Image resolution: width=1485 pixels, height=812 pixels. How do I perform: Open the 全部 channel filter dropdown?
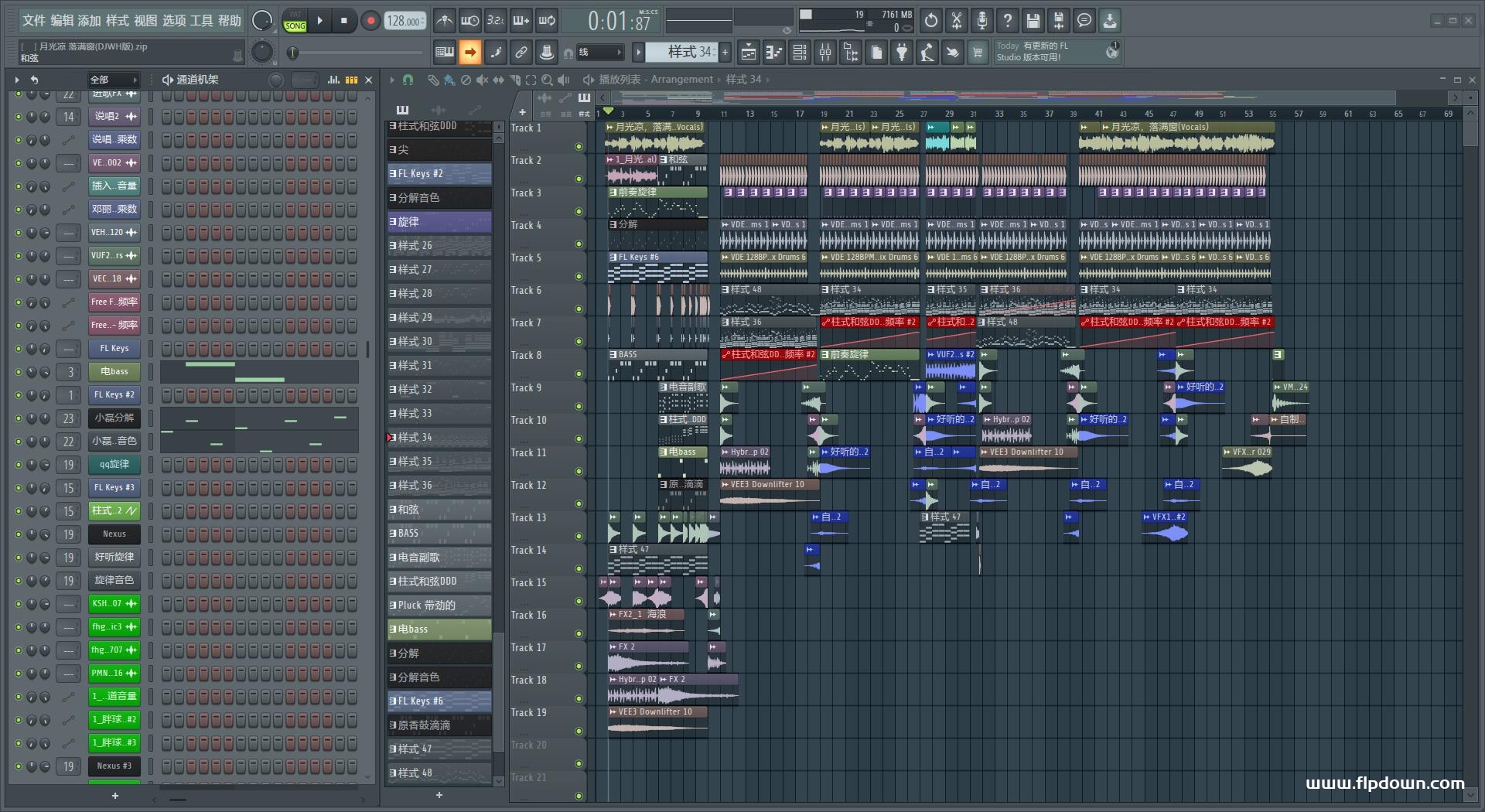[x=114, y=80]
